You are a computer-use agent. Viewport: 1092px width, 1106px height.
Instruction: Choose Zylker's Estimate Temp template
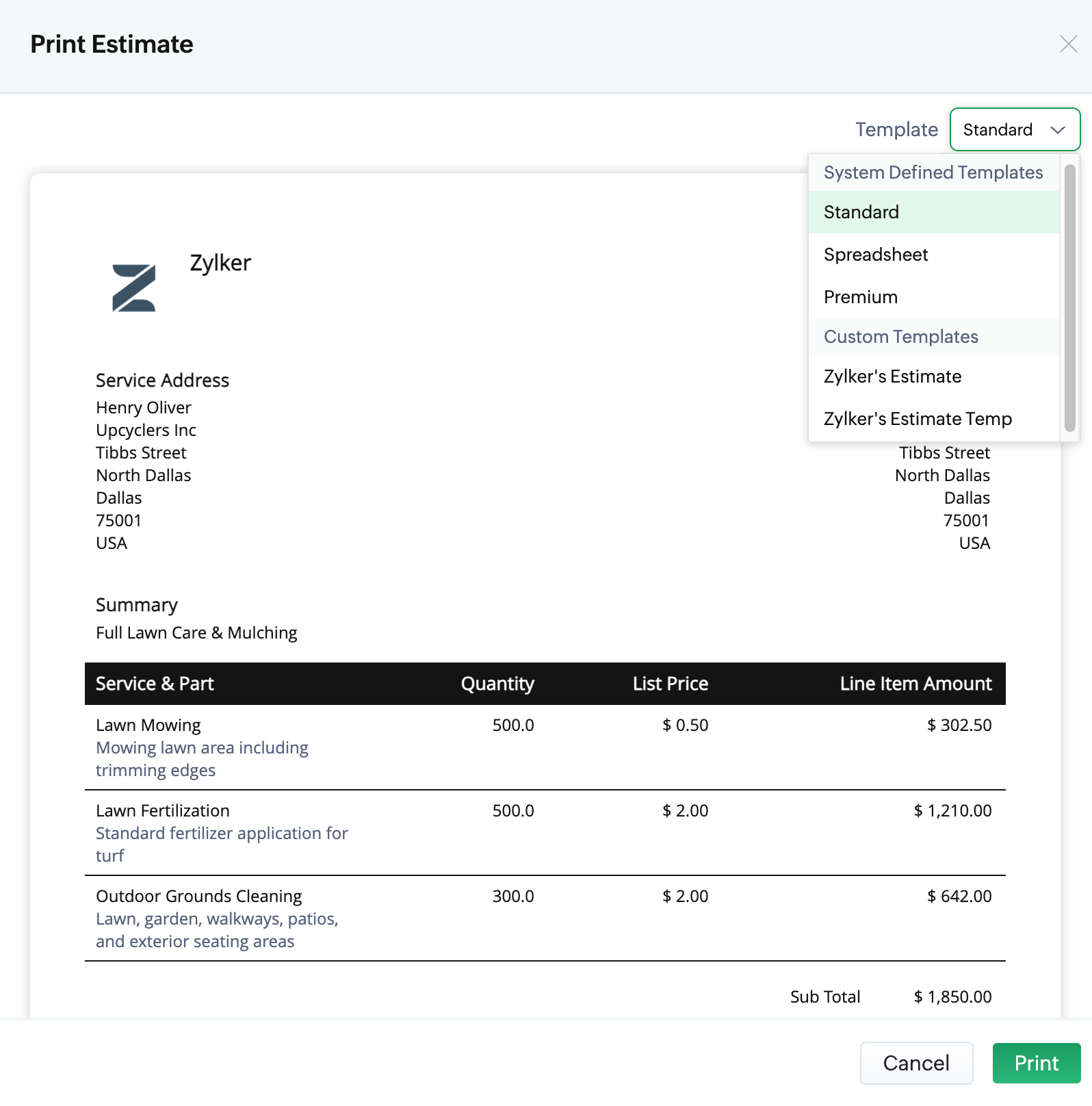(918, 419)
